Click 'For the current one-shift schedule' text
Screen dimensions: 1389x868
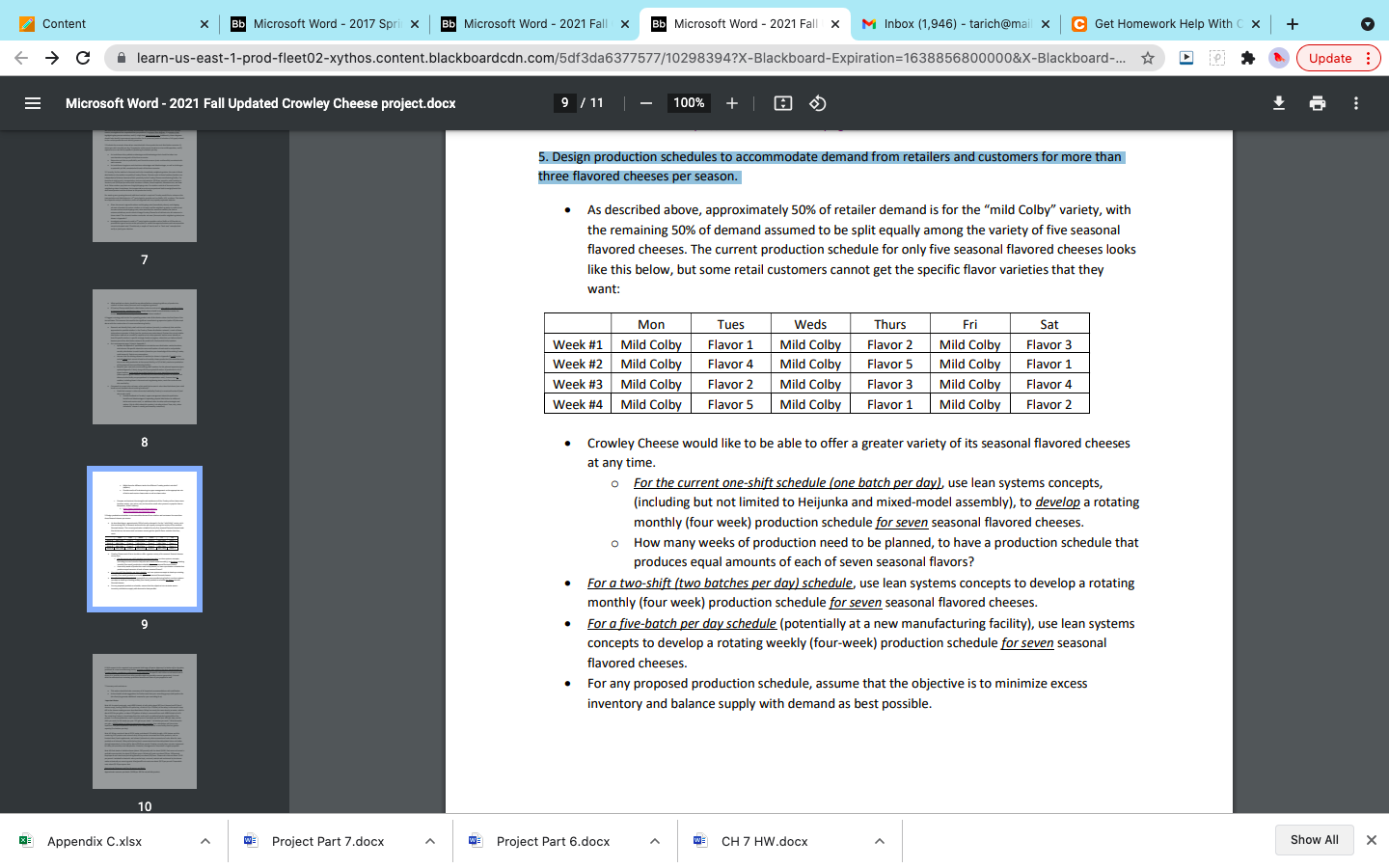tap(787, 482)
